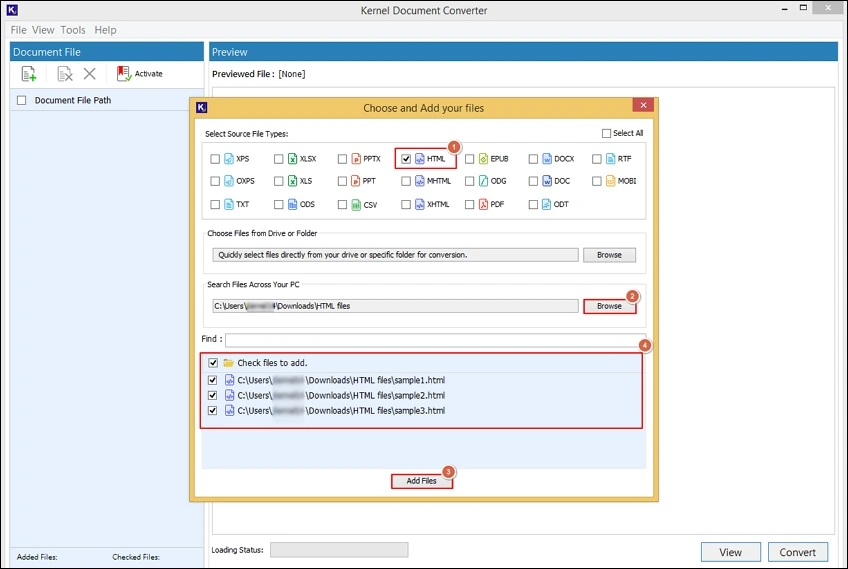Click the CSV file type icon

(x=356, y=204)
